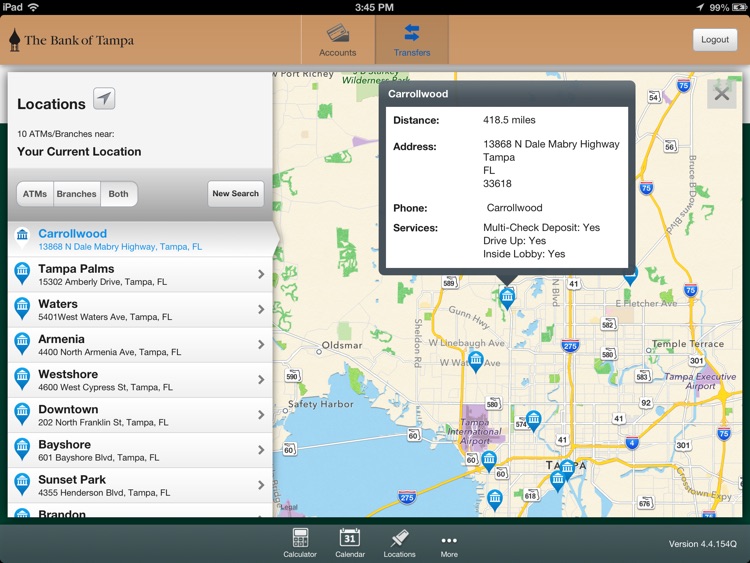Expand Waters row chevron
Image resolution: width=750 pixels, height=563 pixels.
click(261, 309)
